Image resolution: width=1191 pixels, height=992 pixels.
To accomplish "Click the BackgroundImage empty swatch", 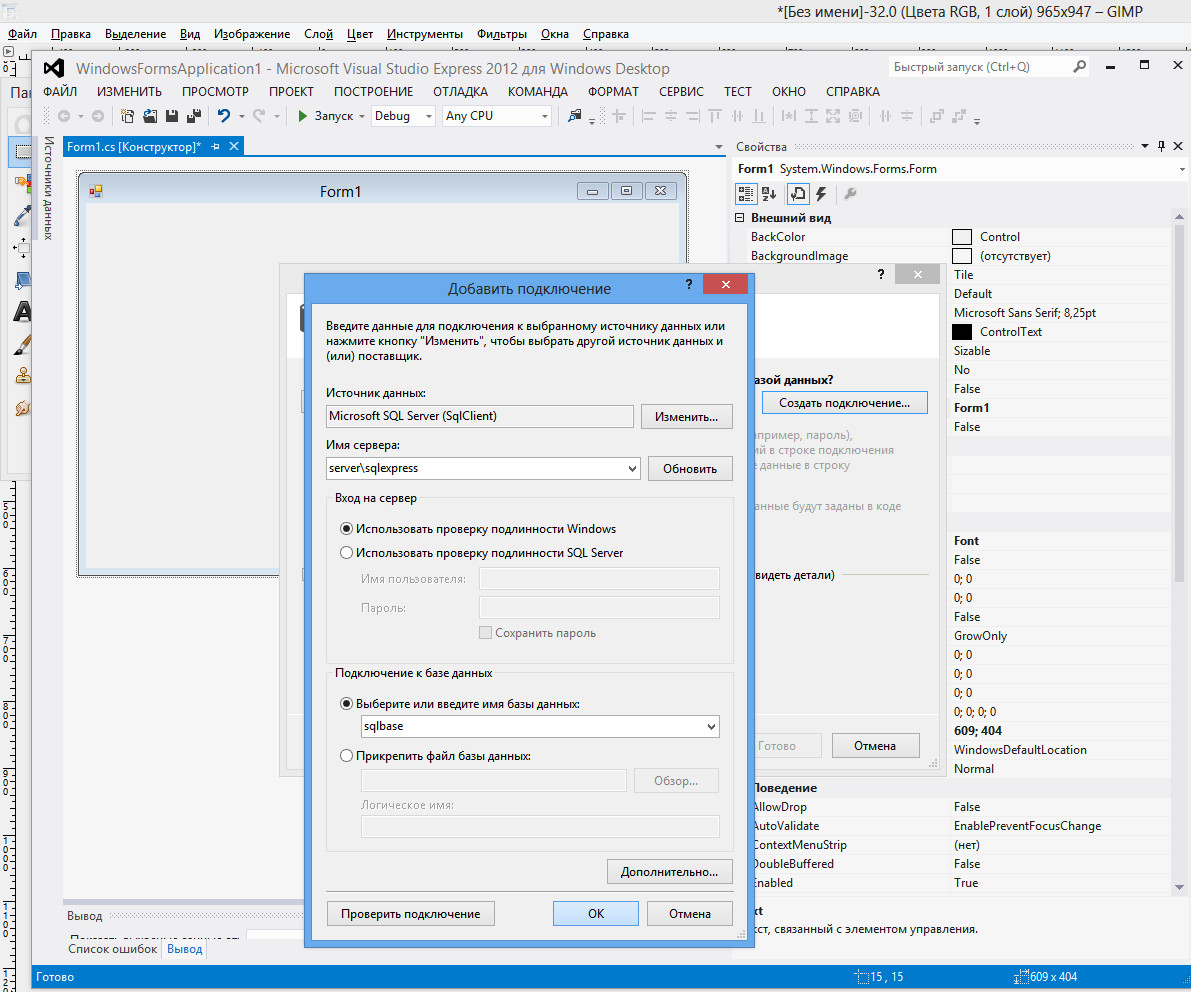I will [x=962, y=256].
